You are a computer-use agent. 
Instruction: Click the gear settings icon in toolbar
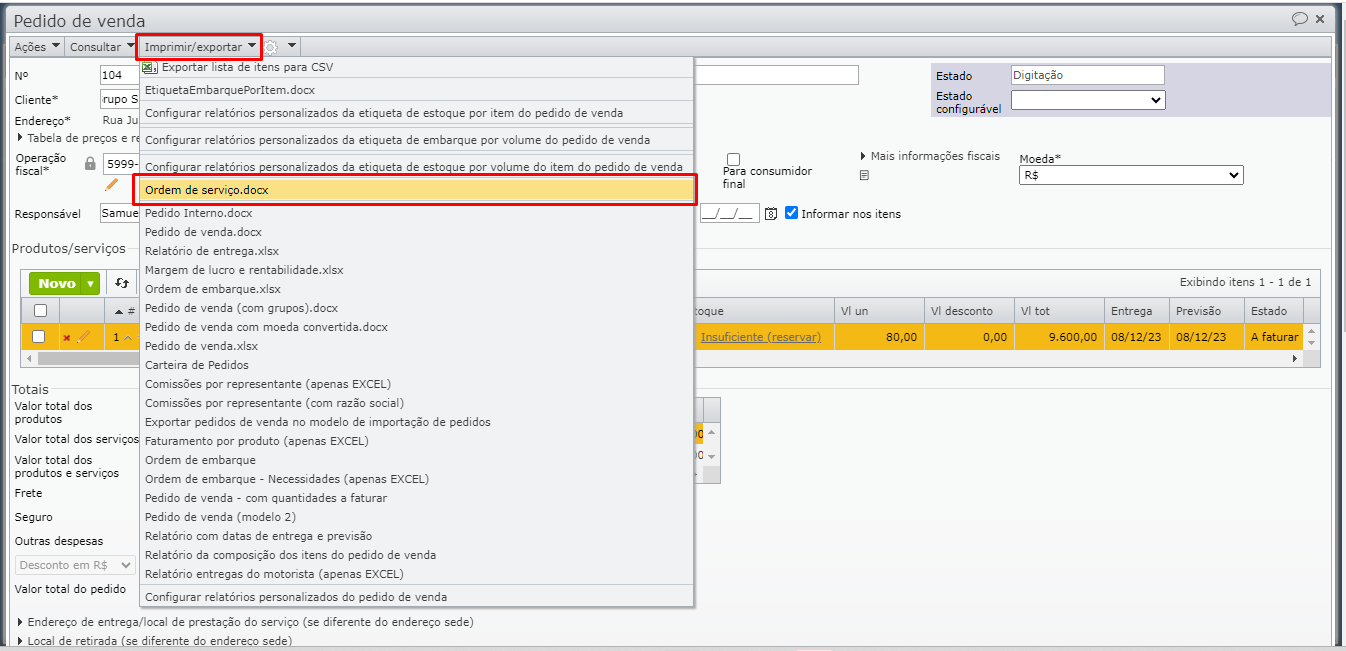click(271, 46)
